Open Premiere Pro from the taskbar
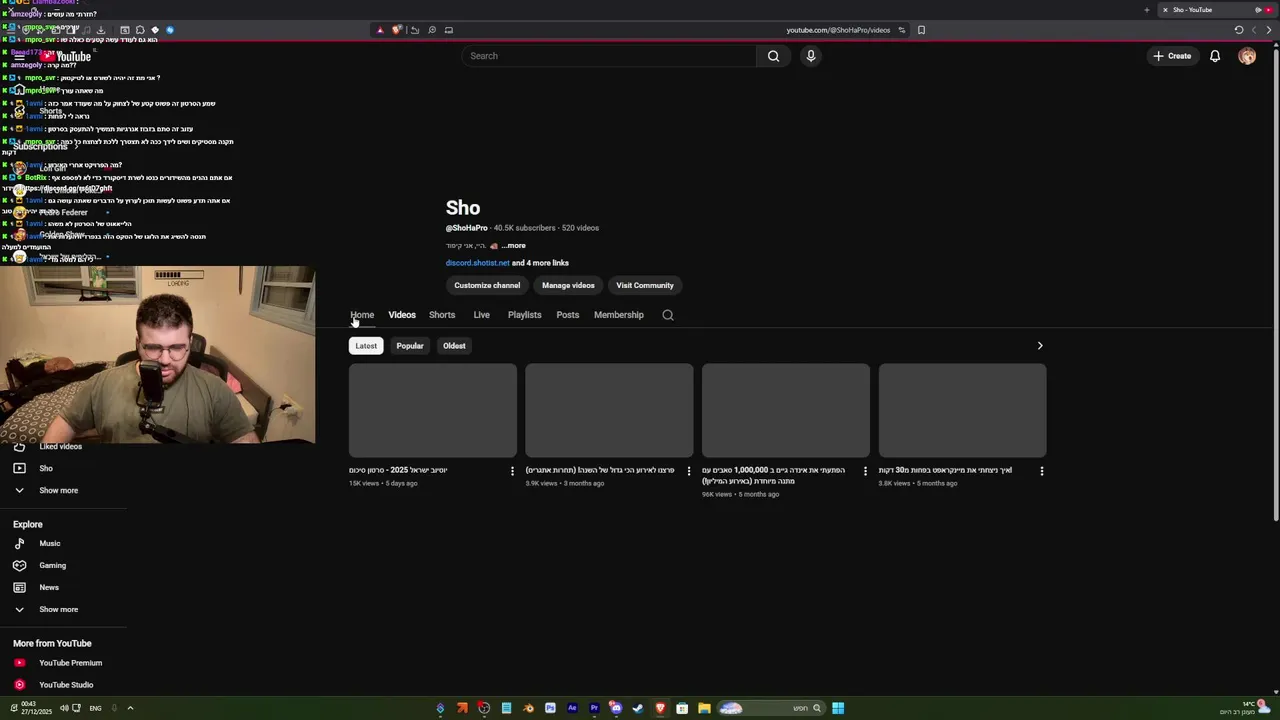 pos(594,708)
